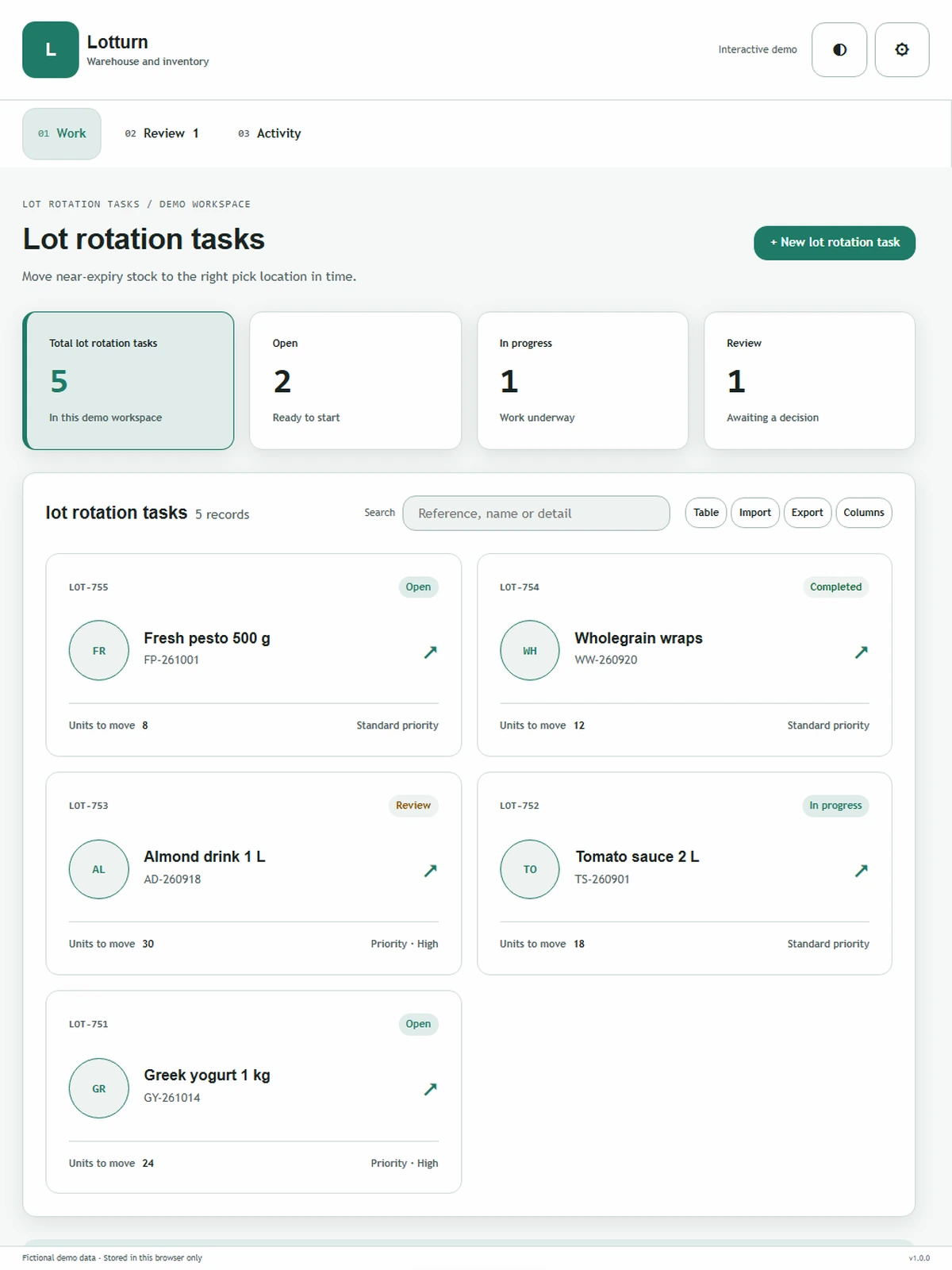Select the Wholegrain wraps title
The height and width of the screenshot is (1270, 952).
639,638
